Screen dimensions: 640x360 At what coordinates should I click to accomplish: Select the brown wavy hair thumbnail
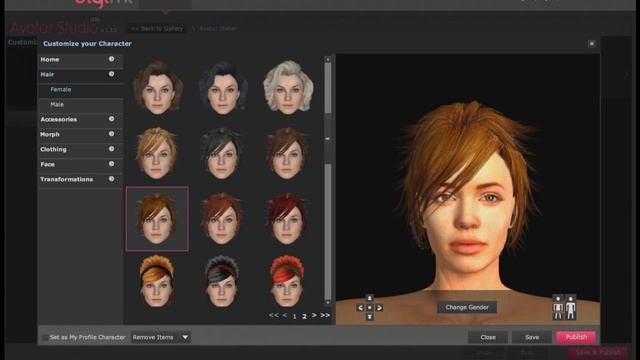(x=157, y=88)
